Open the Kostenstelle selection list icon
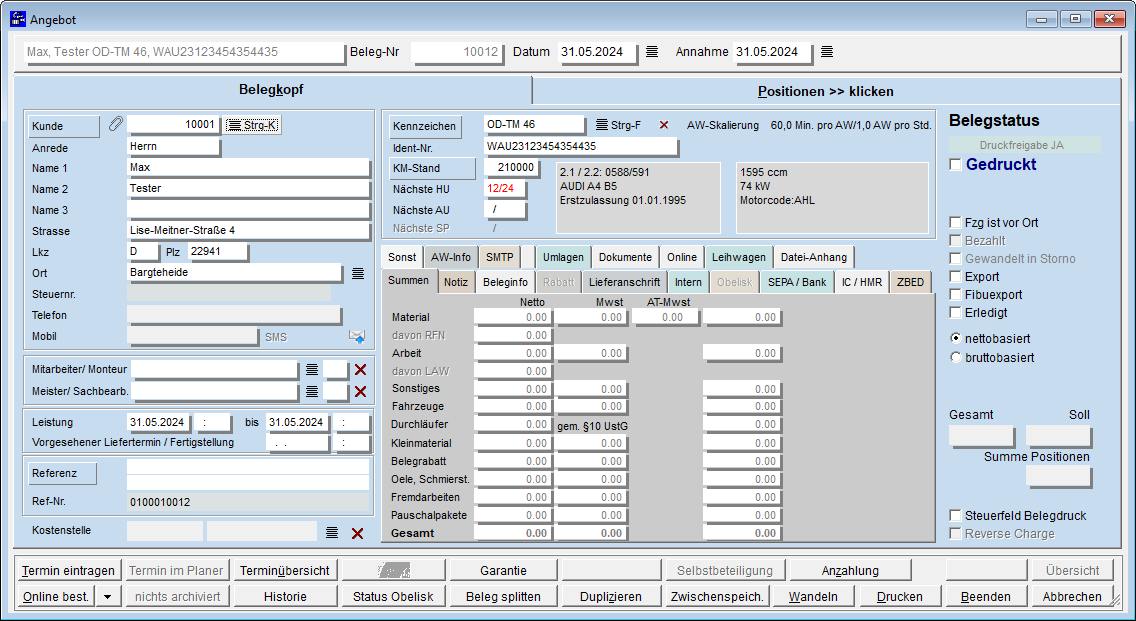The width and height of the screenshot is (1136, 621). point(332,533)
